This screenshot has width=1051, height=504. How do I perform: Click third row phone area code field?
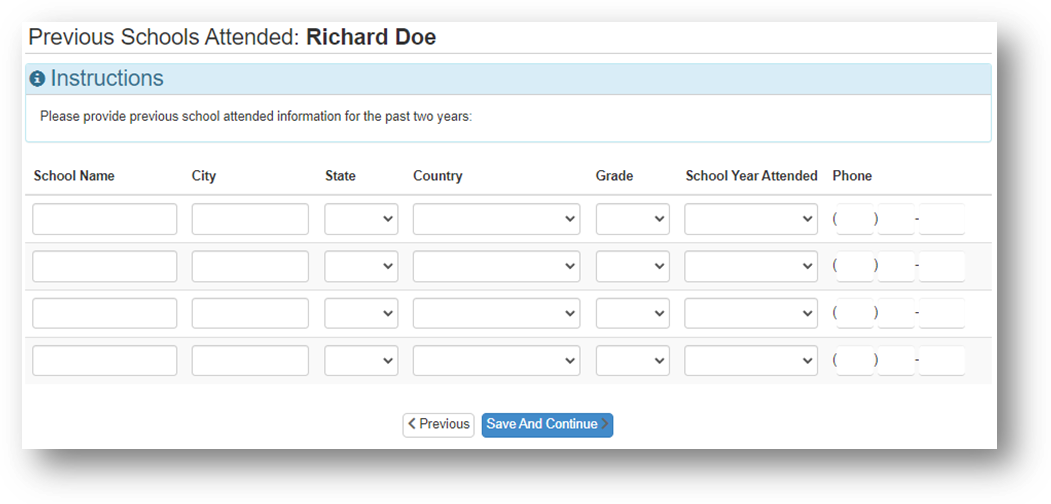[855, 313]
